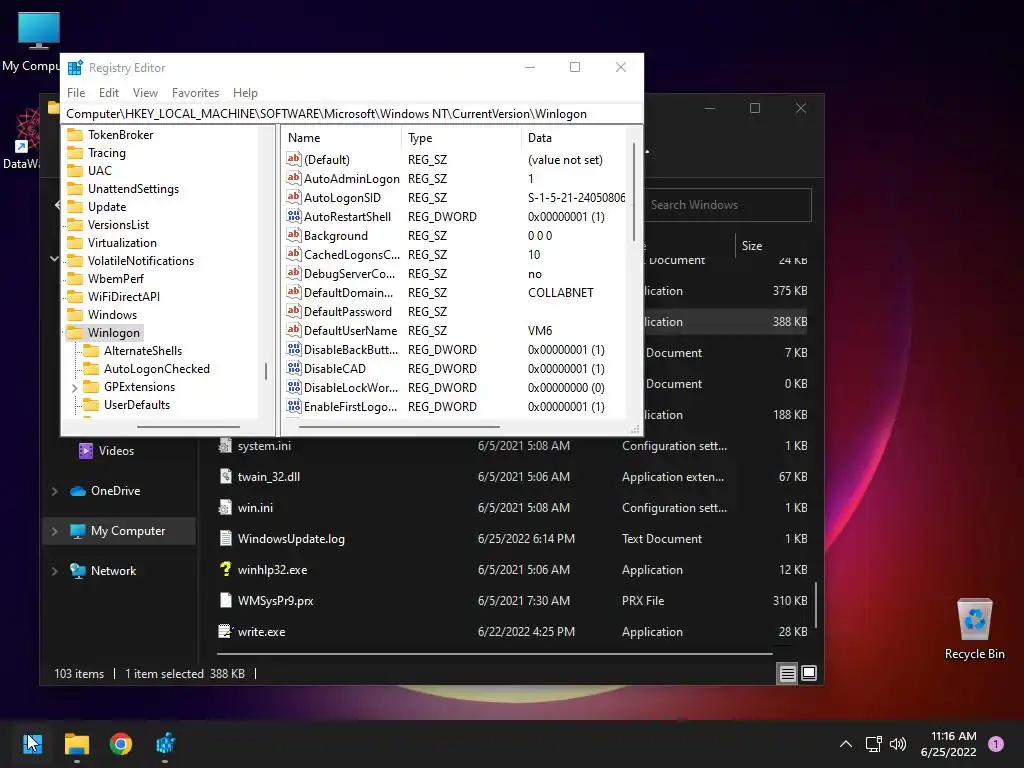The width and height of the screenshot is (1024, 768).
Task: Launch Google Chrome from the taskbar
Action: click(x=121, y=743)
